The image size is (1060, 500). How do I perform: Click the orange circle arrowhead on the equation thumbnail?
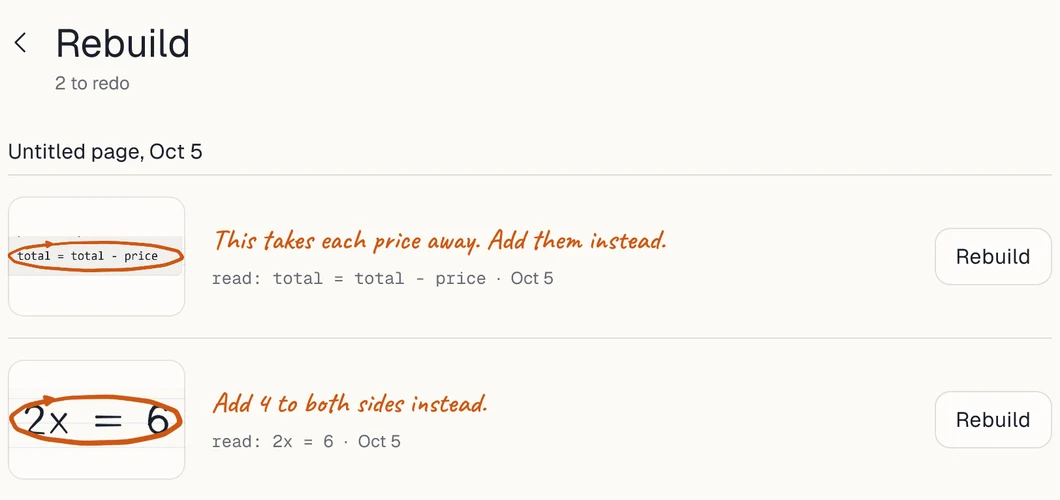coord(49,400)
